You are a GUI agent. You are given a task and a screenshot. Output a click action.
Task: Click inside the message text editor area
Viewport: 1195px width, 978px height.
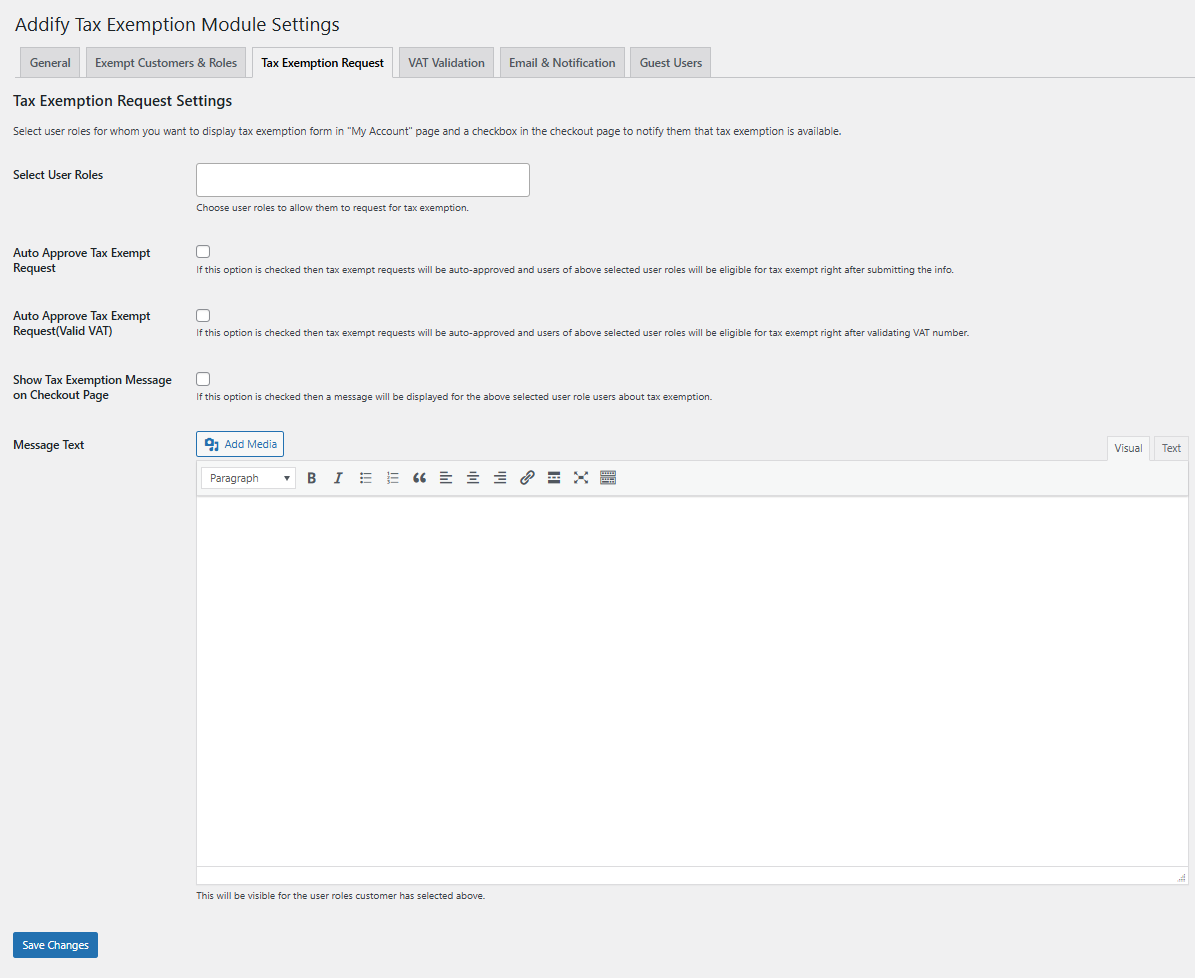click(692, 681)
